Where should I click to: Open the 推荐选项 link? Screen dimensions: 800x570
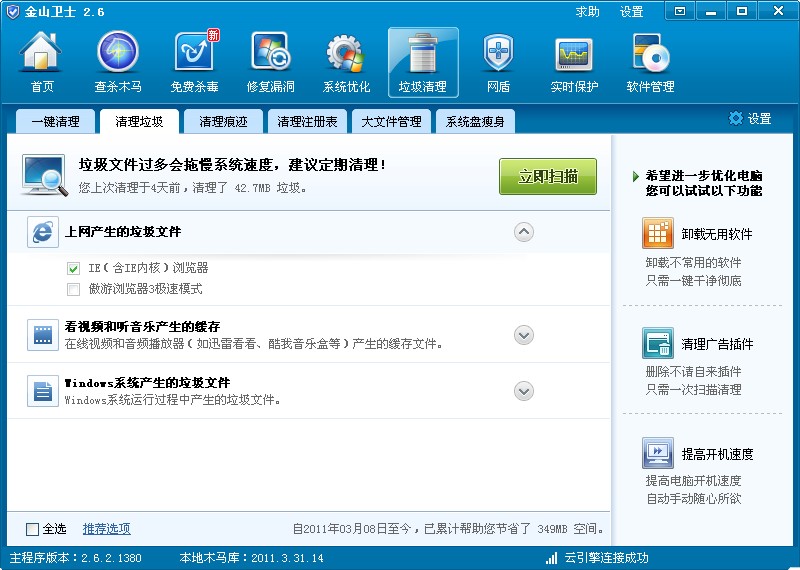point(107,529)
